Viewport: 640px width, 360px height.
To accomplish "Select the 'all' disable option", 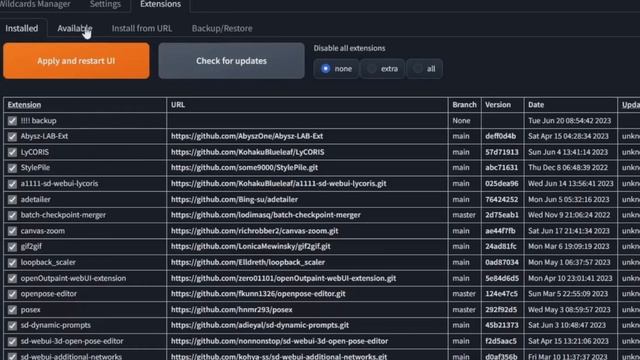I will pos(424,69).
